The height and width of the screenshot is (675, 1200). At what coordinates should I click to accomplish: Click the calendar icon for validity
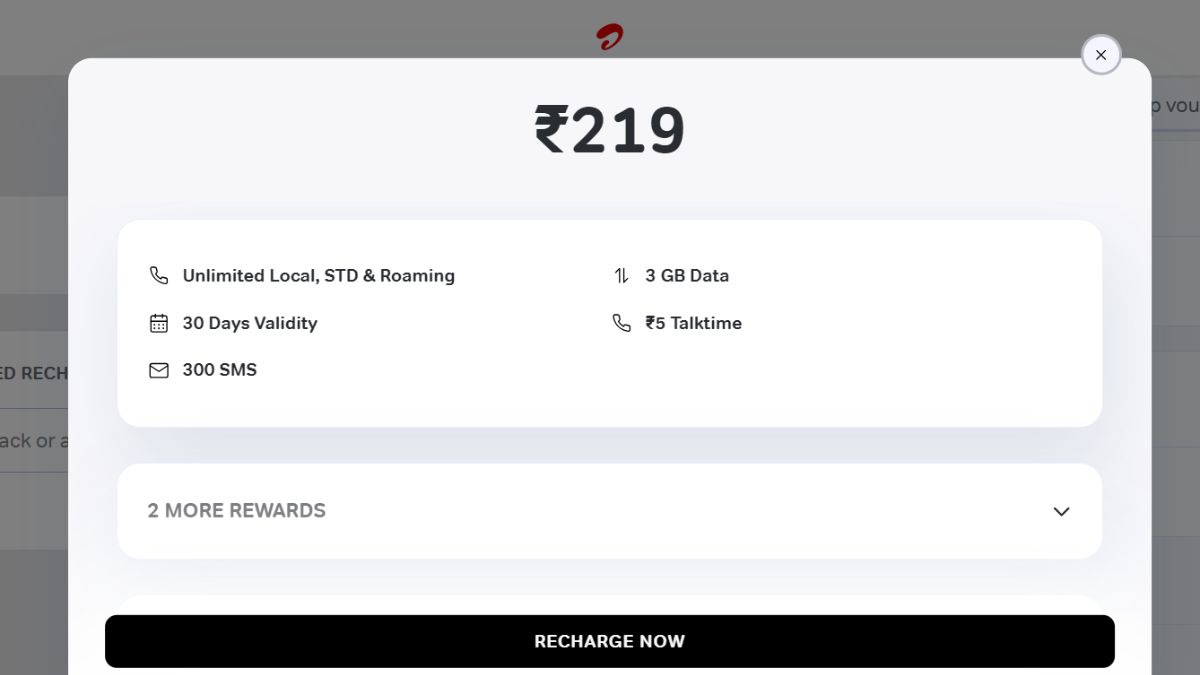pos(159,323)
